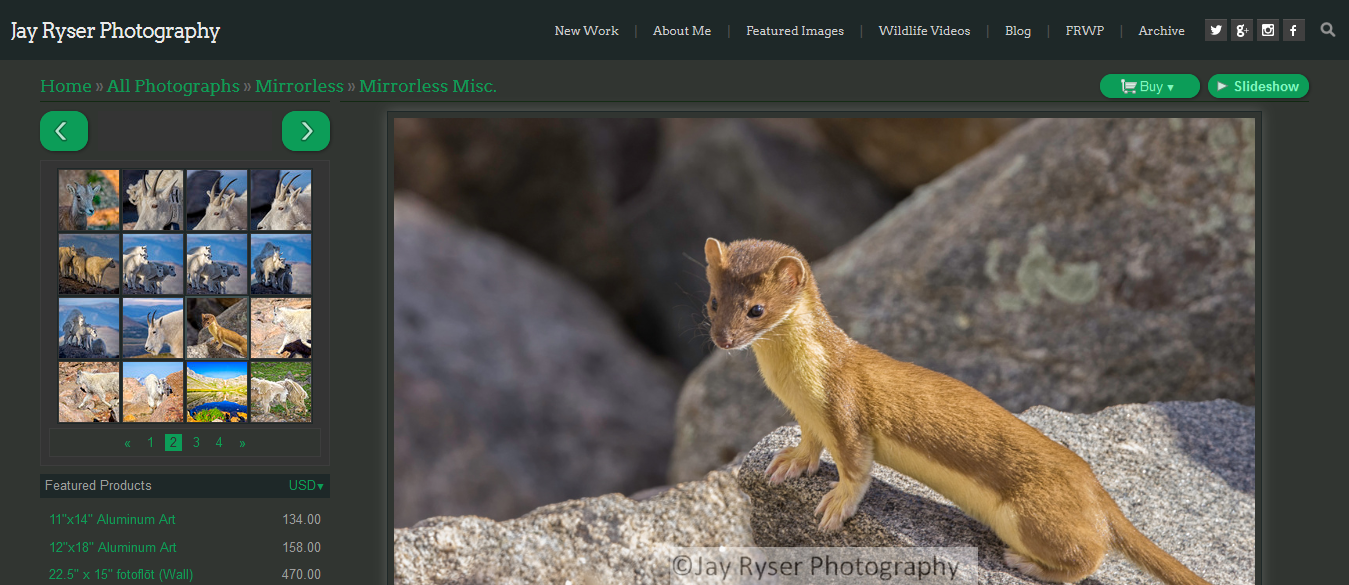This screenshot has width=1349, height=585.
Task: Click the Mirrorless breadcrumb link
Action: point(299,86)
